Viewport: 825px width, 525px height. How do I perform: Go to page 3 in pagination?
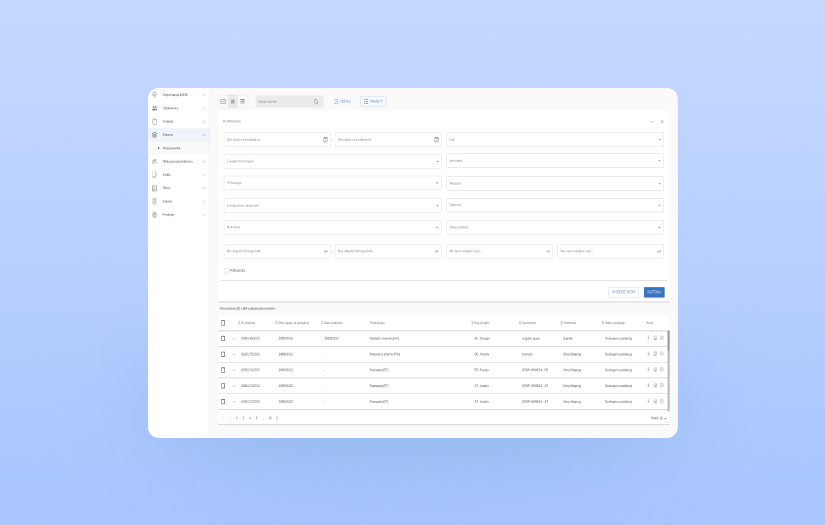coord(243,418)
